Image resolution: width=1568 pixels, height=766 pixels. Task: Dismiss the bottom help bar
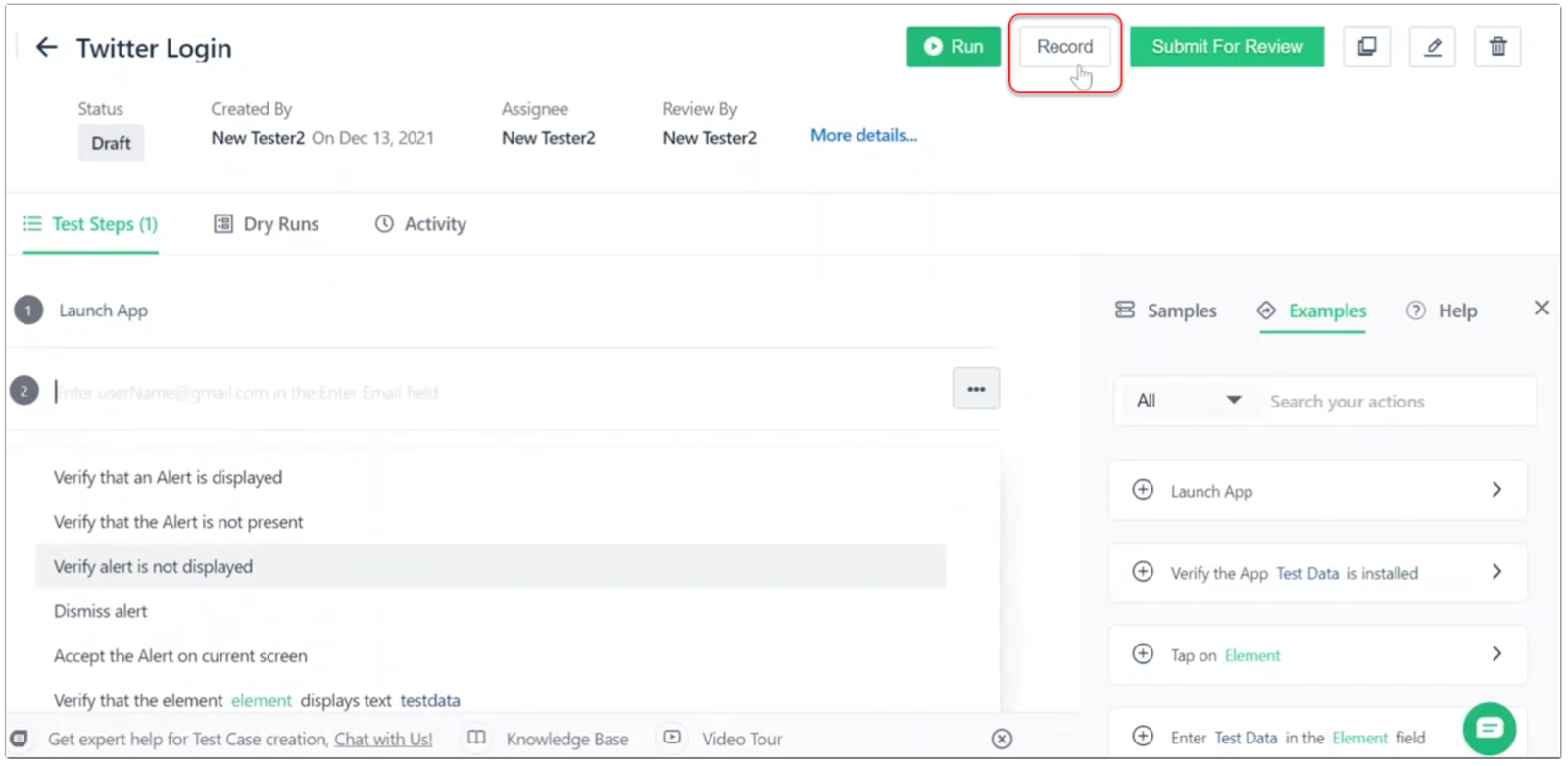click(x=1002, y=739)
